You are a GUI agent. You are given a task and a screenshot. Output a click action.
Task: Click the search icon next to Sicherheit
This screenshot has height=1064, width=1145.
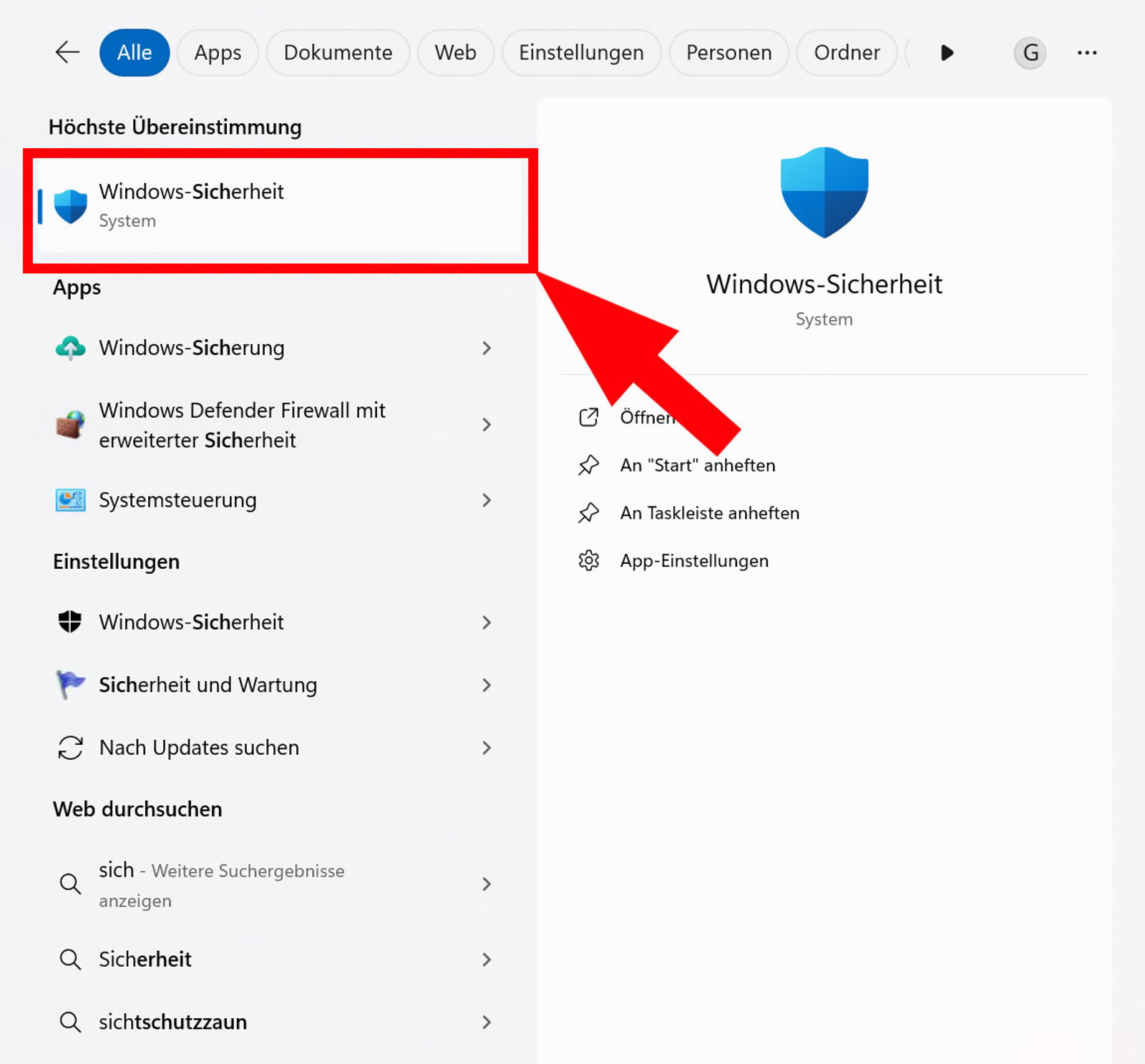click(70, 959)
